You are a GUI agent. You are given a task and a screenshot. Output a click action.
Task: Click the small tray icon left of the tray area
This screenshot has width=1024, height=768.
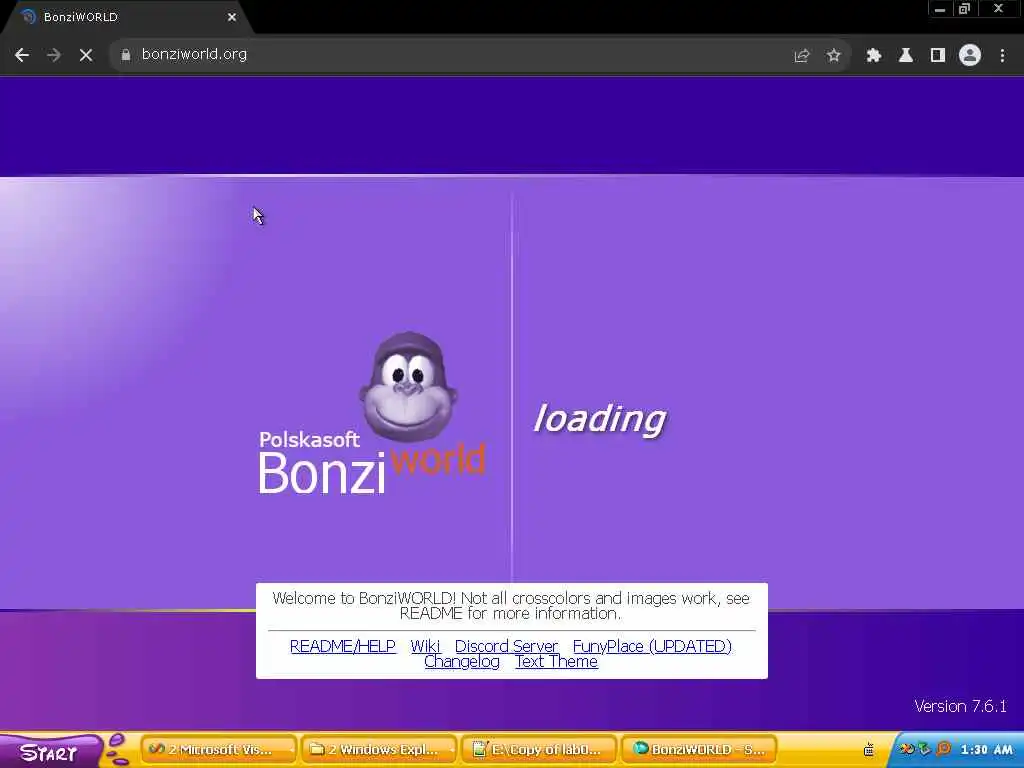[869, 750]
